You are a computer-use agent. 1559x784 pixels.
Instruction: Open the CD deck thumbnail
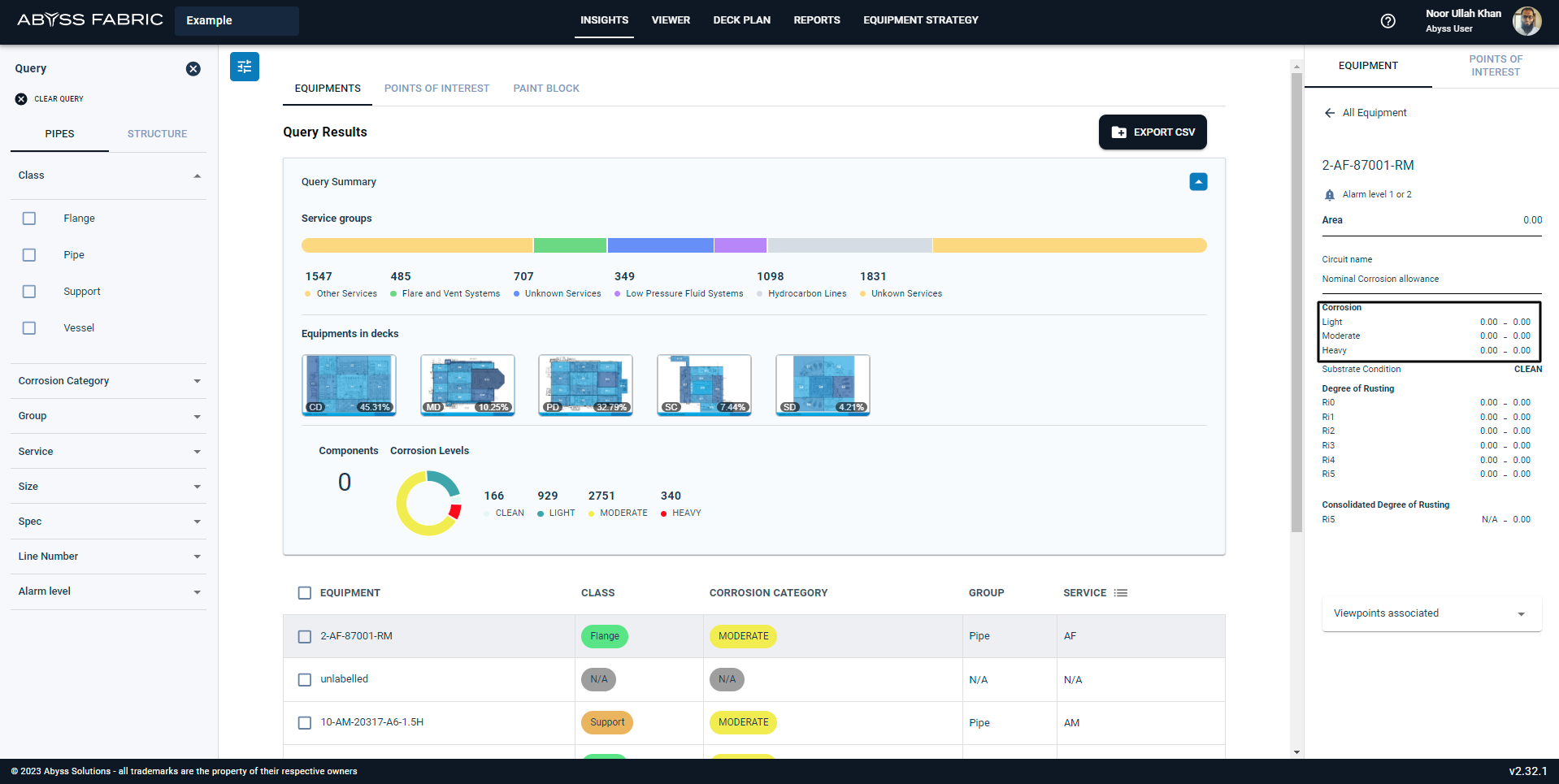tap(349, 385)
